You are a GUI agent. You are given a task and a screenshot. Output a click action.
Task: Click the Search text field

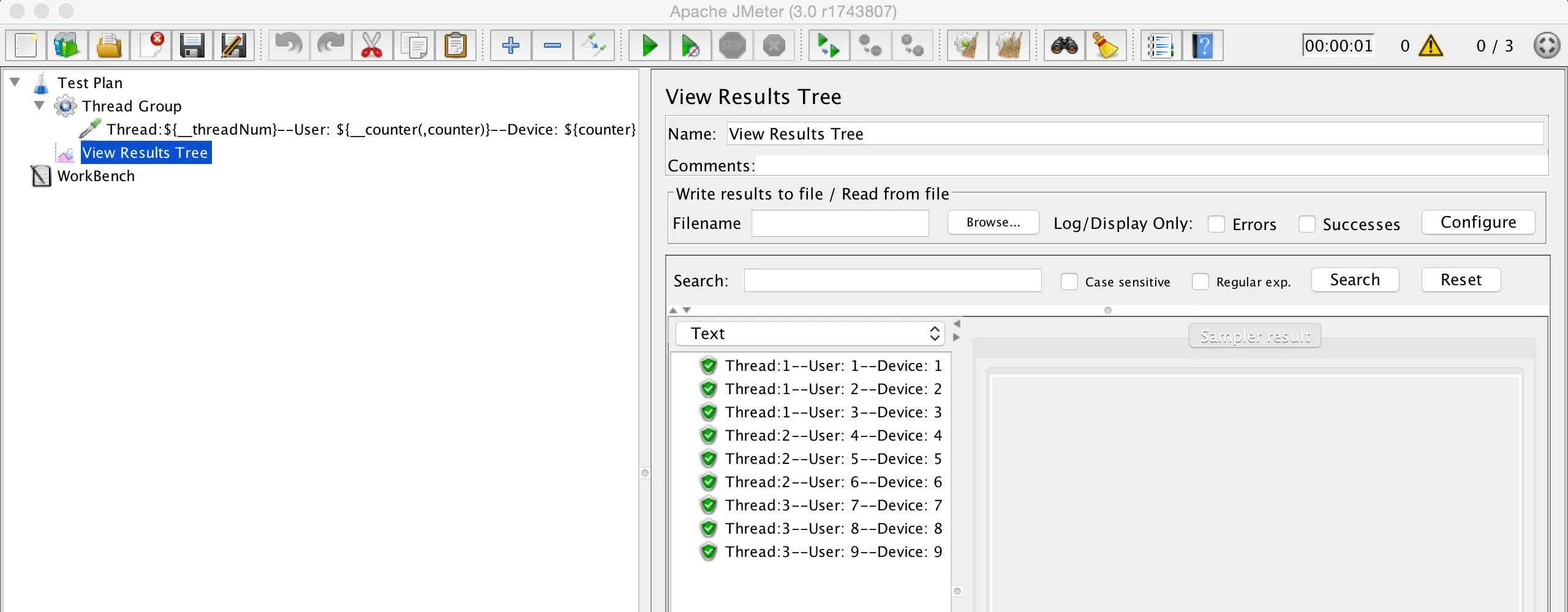tap(892, 280)
